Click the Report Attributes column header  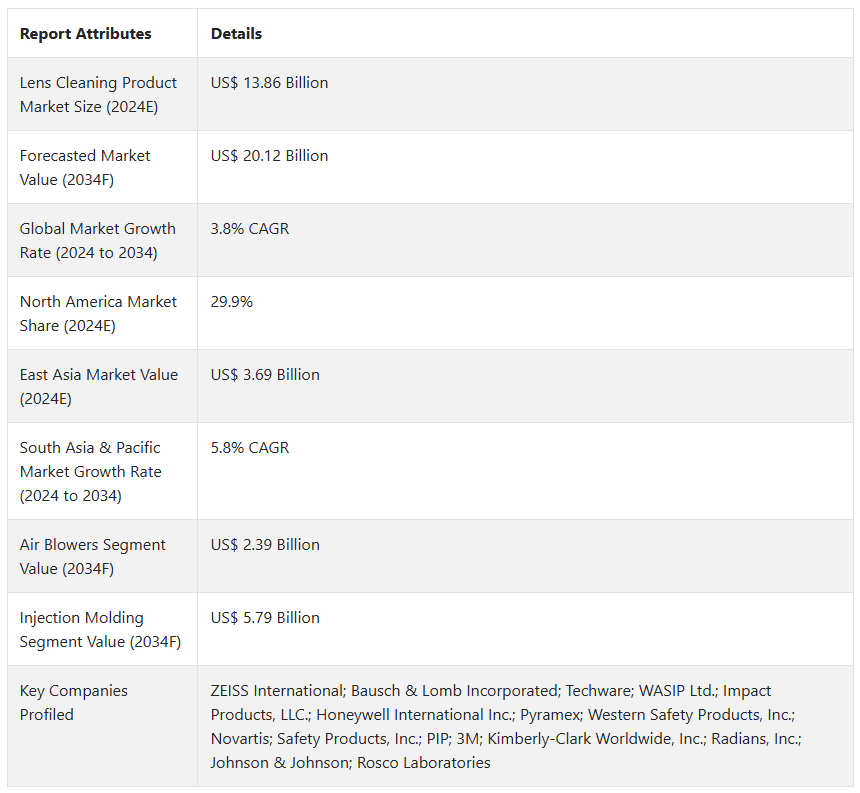(x=86, y=33)
